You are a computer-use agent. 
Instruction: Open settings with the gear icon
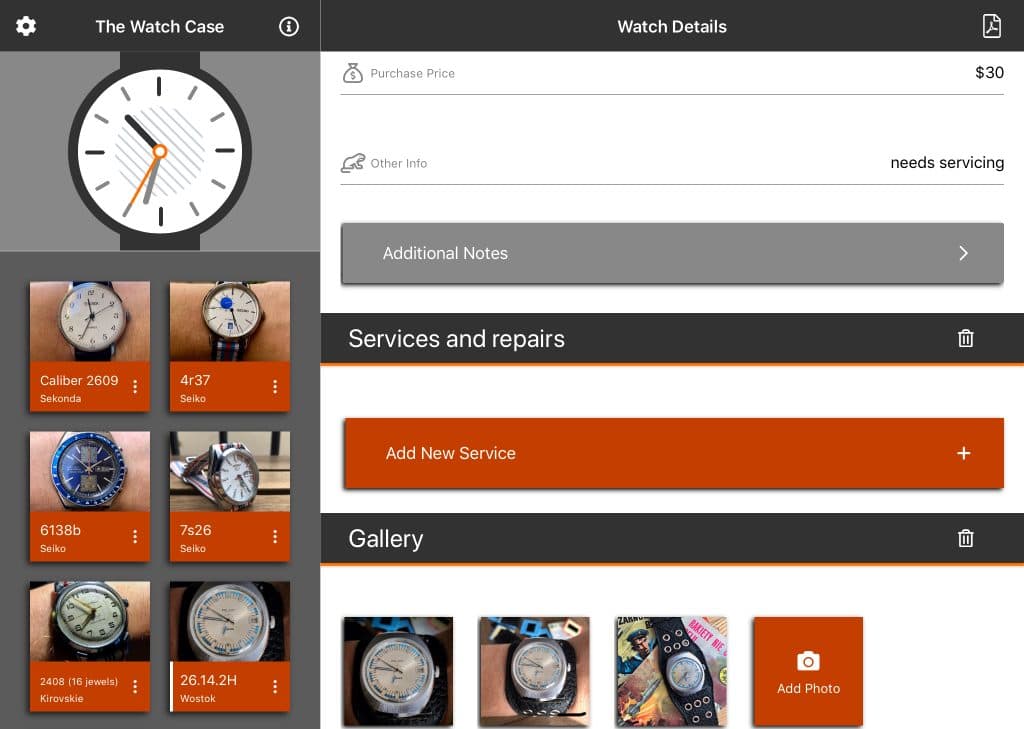pos(26,26)
